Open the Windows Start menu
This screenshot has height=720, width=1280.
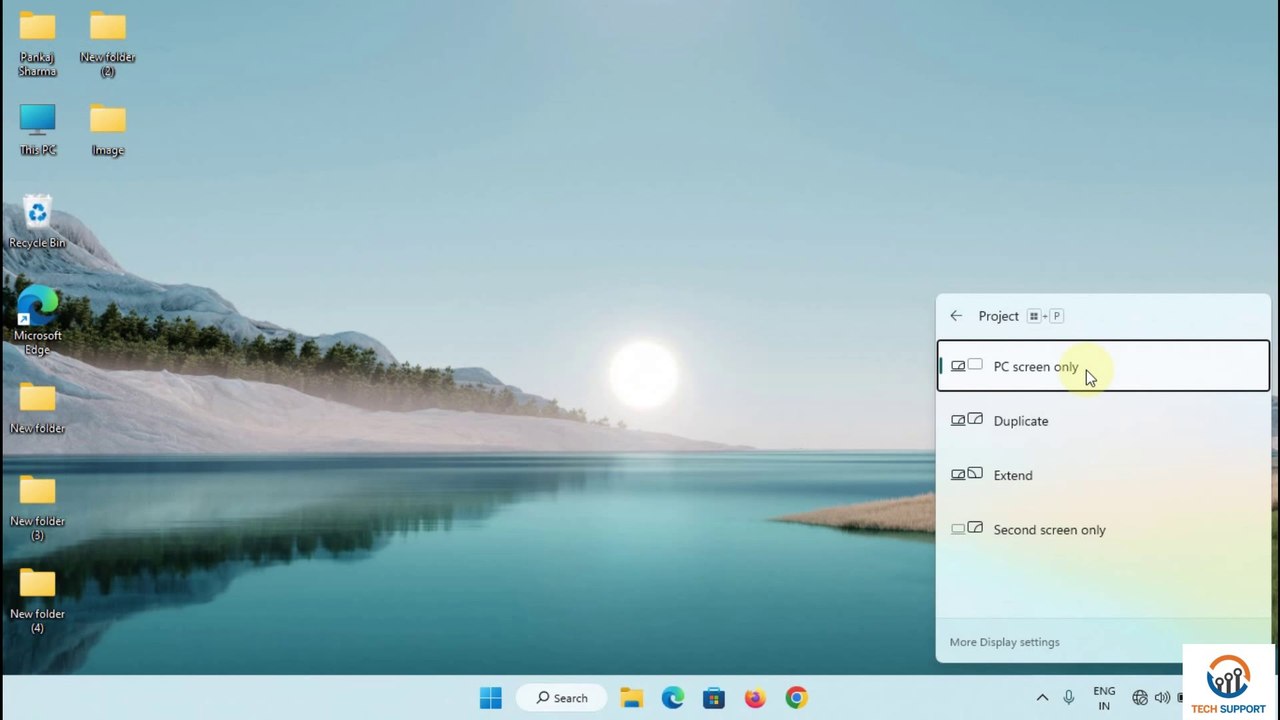click(490, 698)
